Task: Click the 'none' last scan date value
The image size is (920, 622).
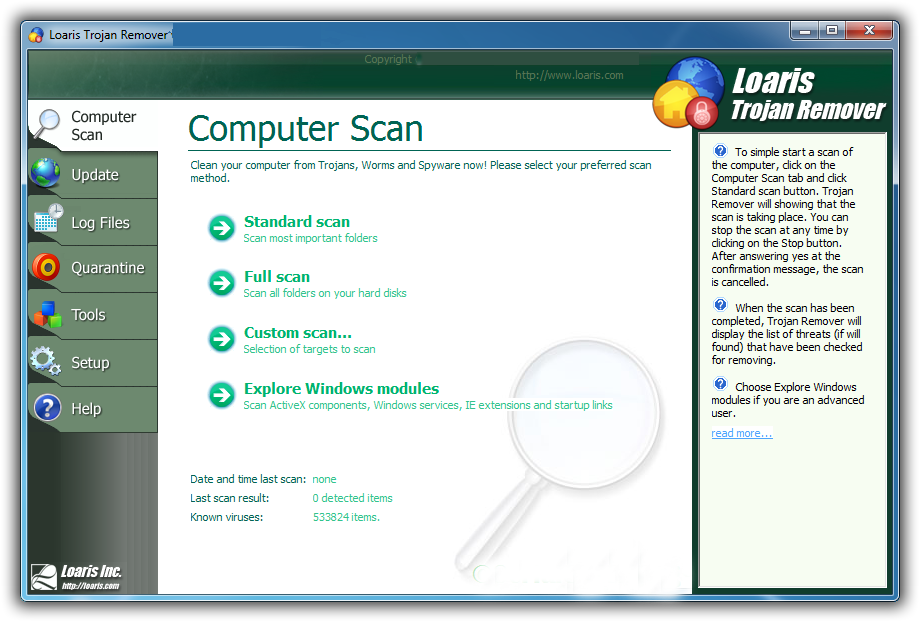Action: click(x=324, y=479)
